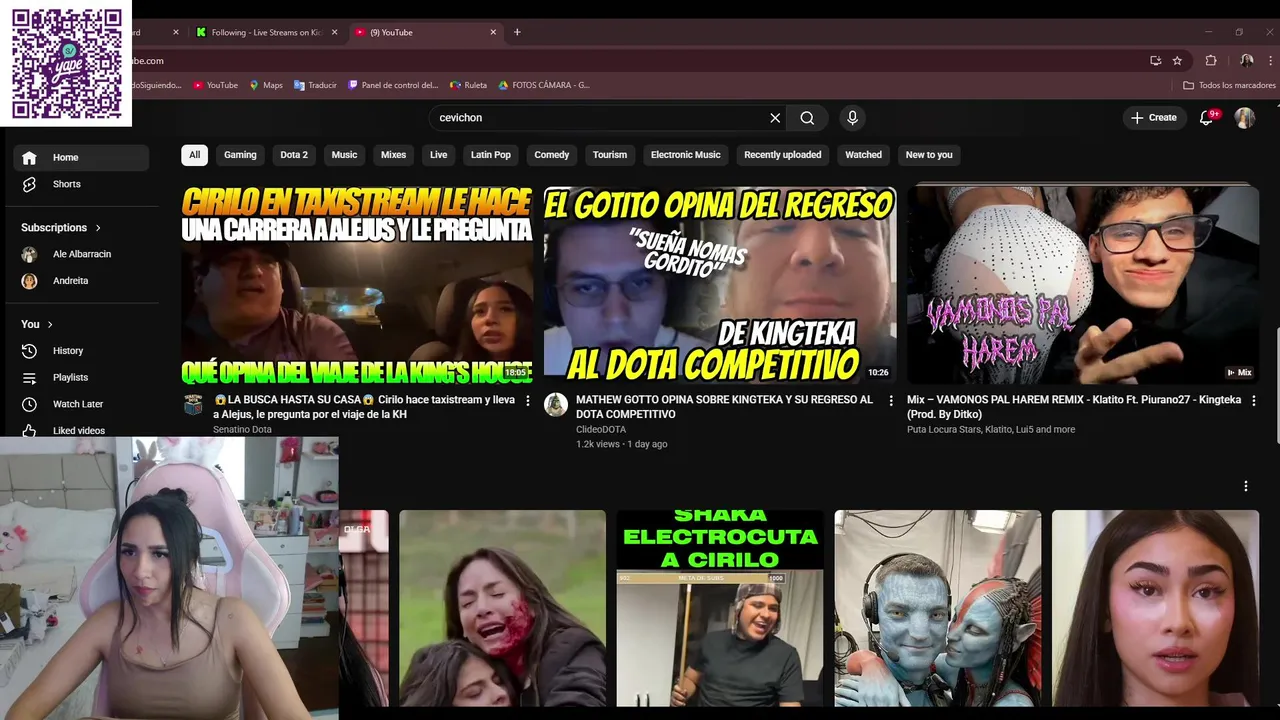Open the Senatino Dota channel name link
1280x720 pixels.
coord(242,430)
